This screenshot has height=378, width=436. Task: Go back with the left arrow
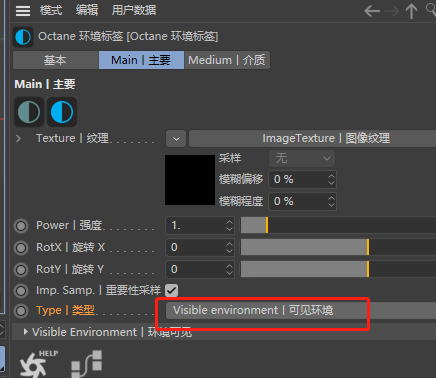(x=372, y=11)
